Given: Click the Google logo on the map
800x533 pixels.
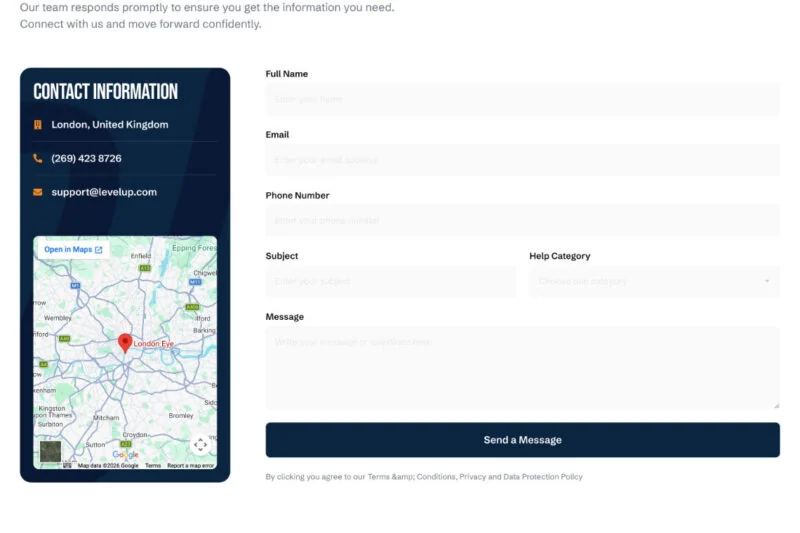Looking at the screenshot, I should pyautogui.click(x=126, y=454).
